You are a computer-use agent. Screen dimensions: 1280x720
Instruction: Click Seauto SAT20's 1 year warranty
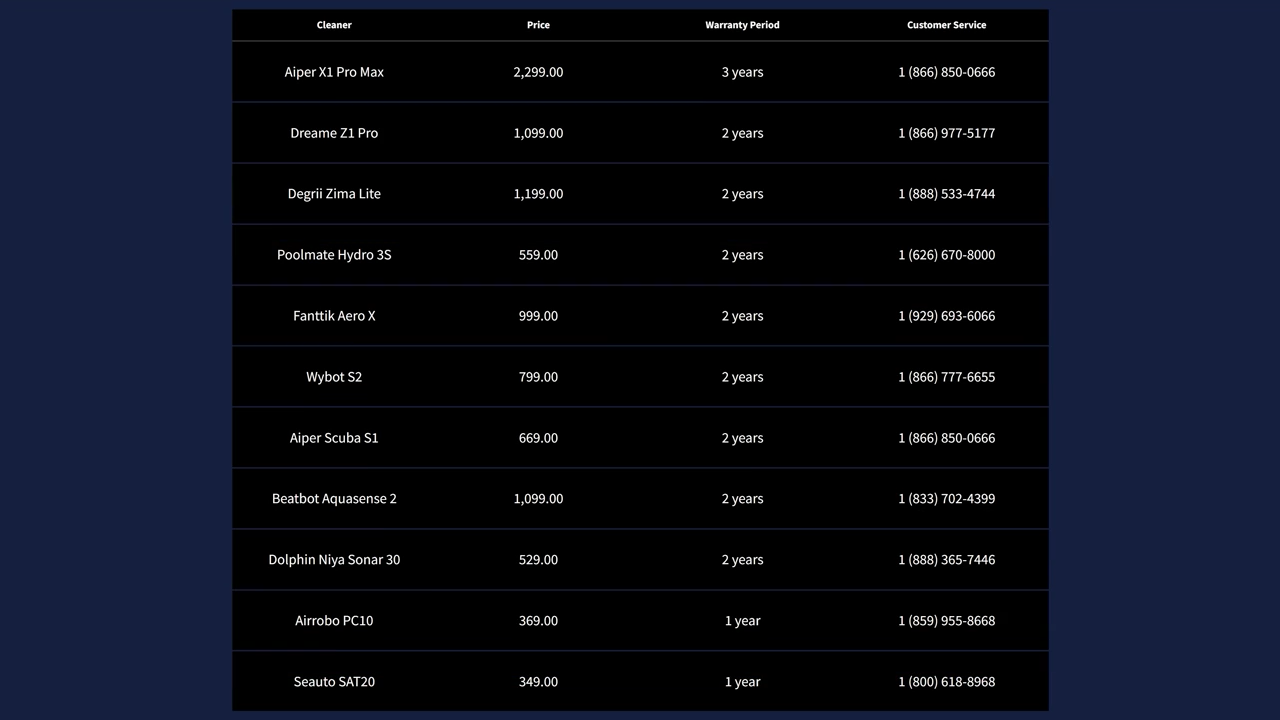pos(742,682)
